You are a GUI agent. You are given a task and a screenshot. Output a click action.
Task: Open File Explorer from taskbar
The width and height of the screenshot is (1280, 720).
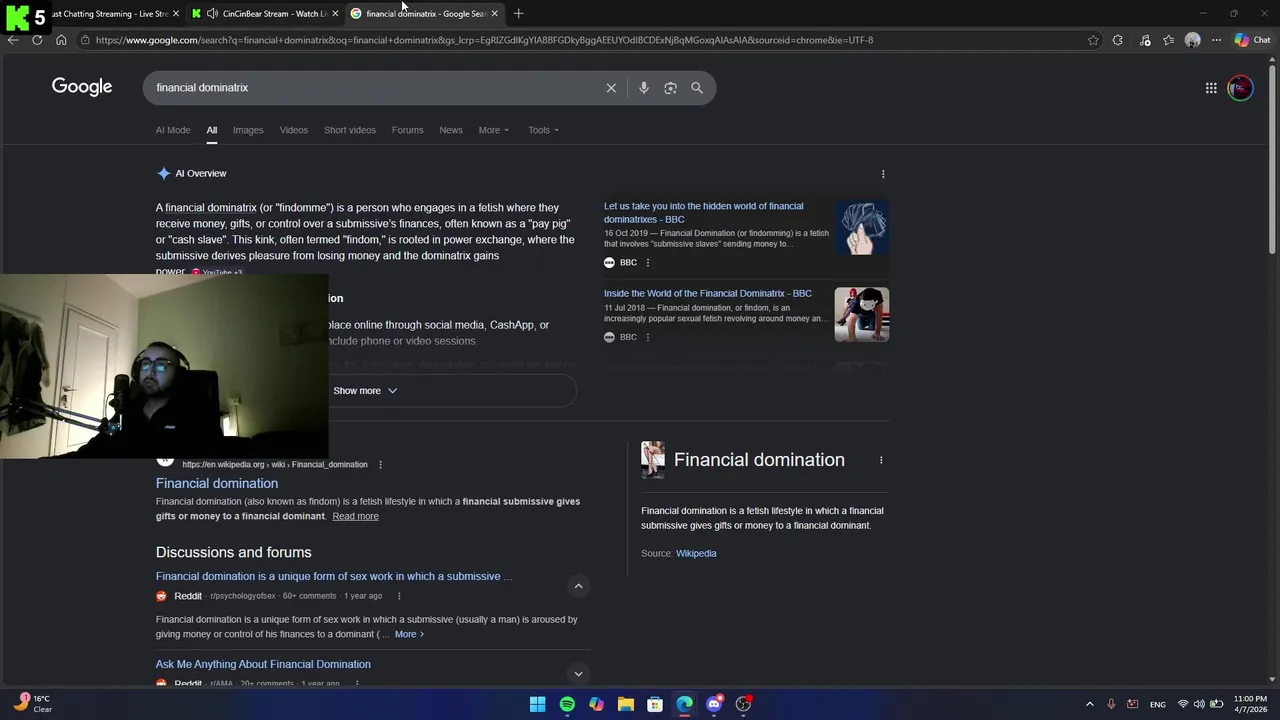pos(625,704)
